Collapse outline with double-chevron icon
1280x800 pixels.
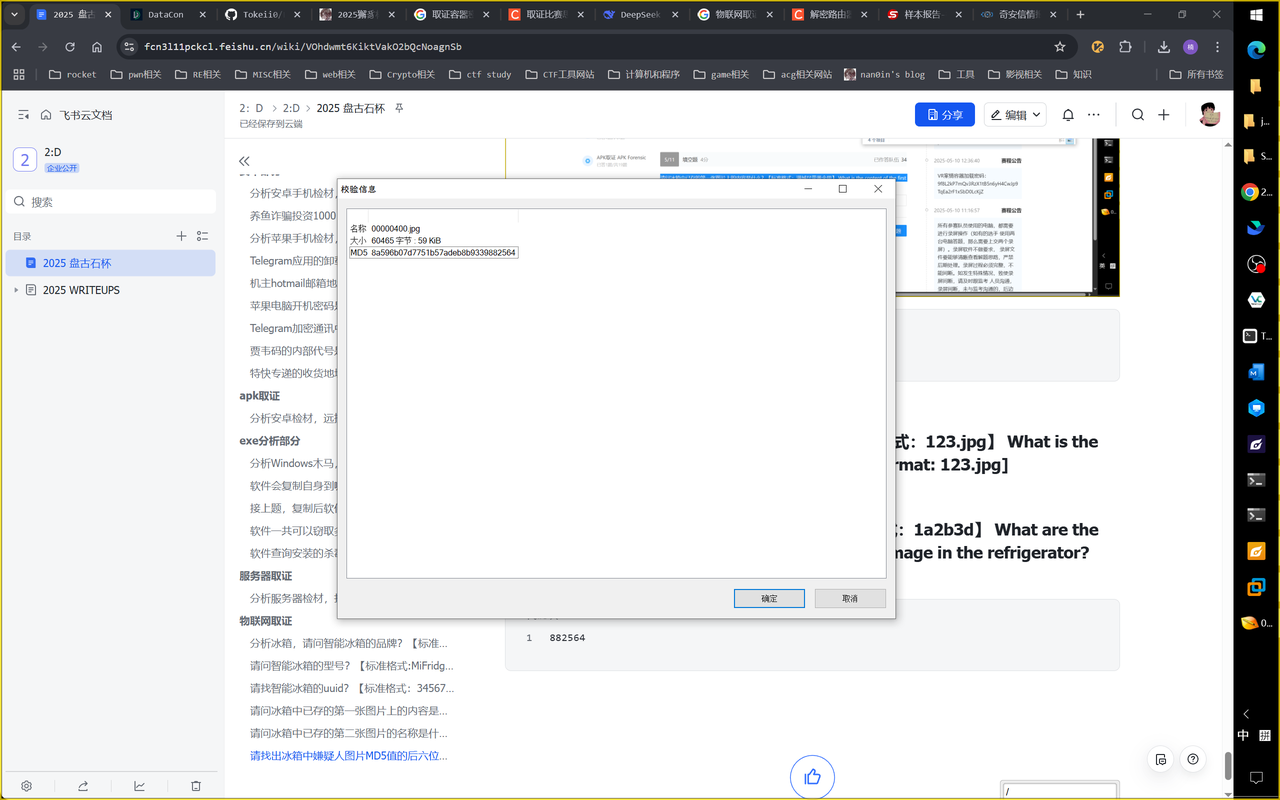[x=244, y=161]
